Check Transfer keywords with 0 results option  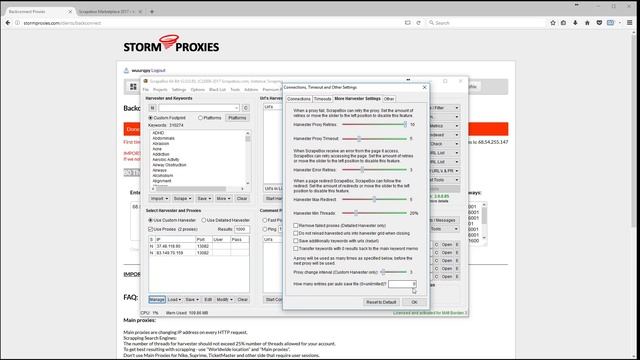tap(296, 249)
